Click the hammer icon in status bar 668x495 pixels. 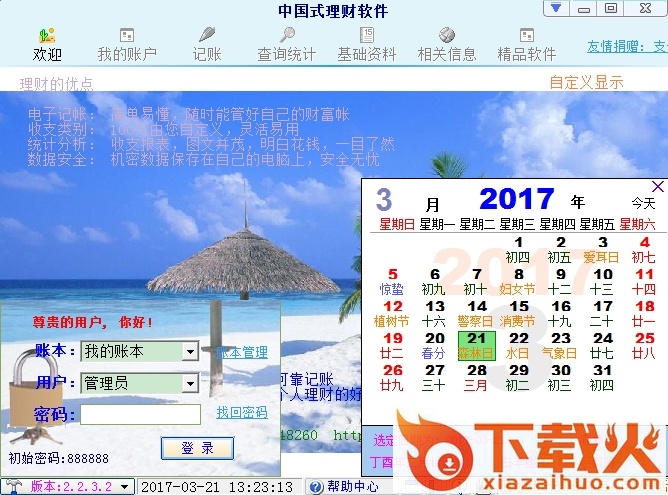point(13,486)
